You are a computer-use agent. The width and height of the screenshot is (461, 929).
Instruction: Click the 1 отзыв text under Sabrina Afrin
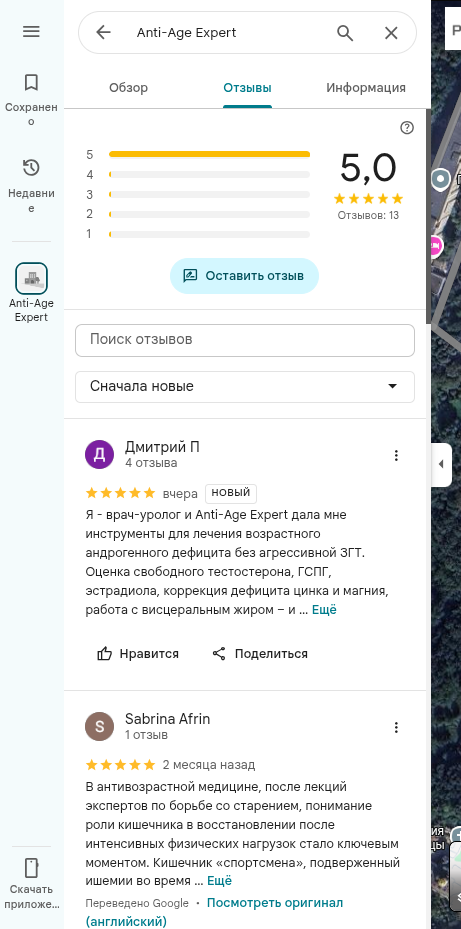click(x=146, y=735)
